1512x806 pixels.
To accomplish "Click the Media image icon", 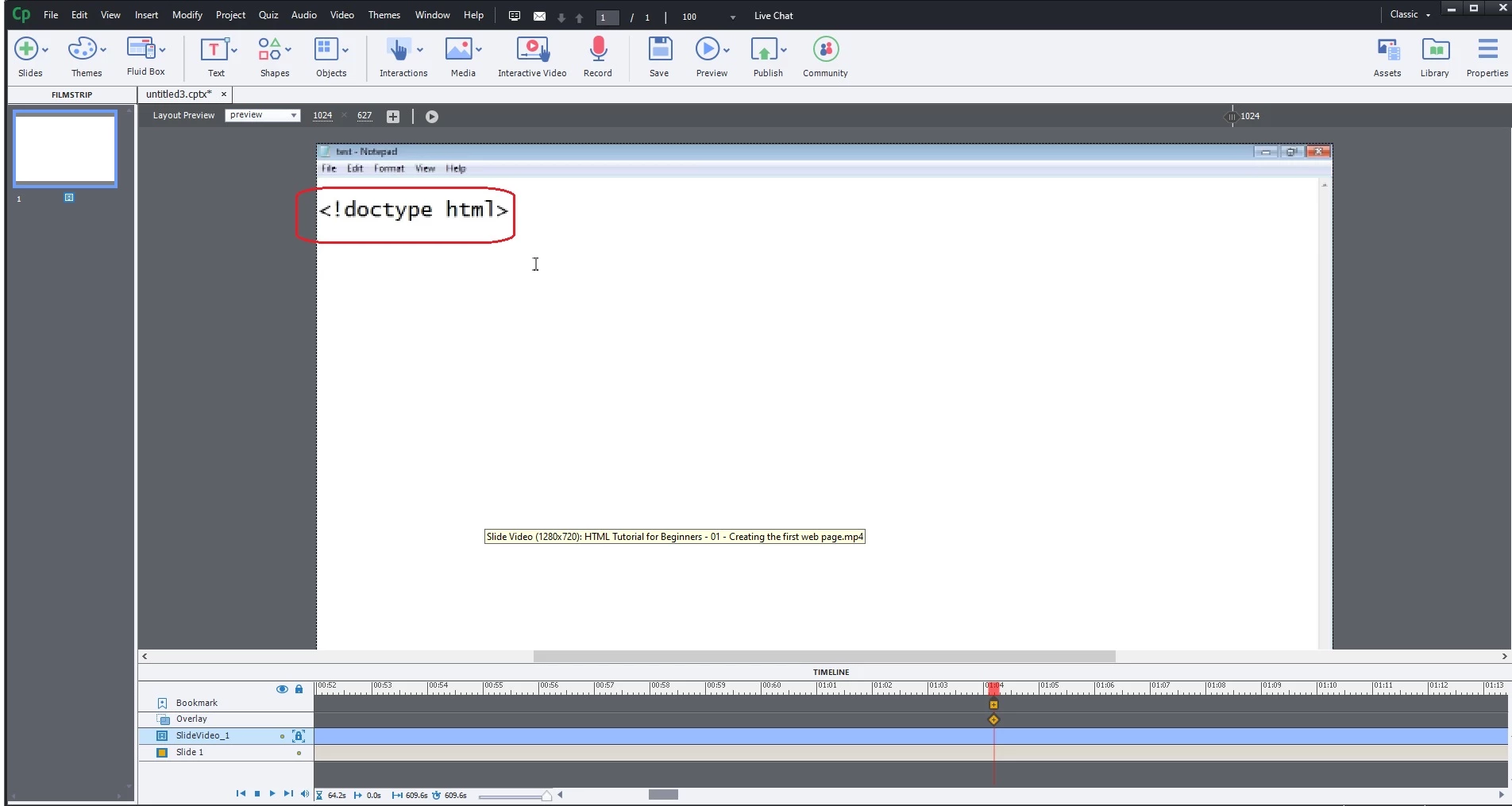I will (x=458, y=49).
